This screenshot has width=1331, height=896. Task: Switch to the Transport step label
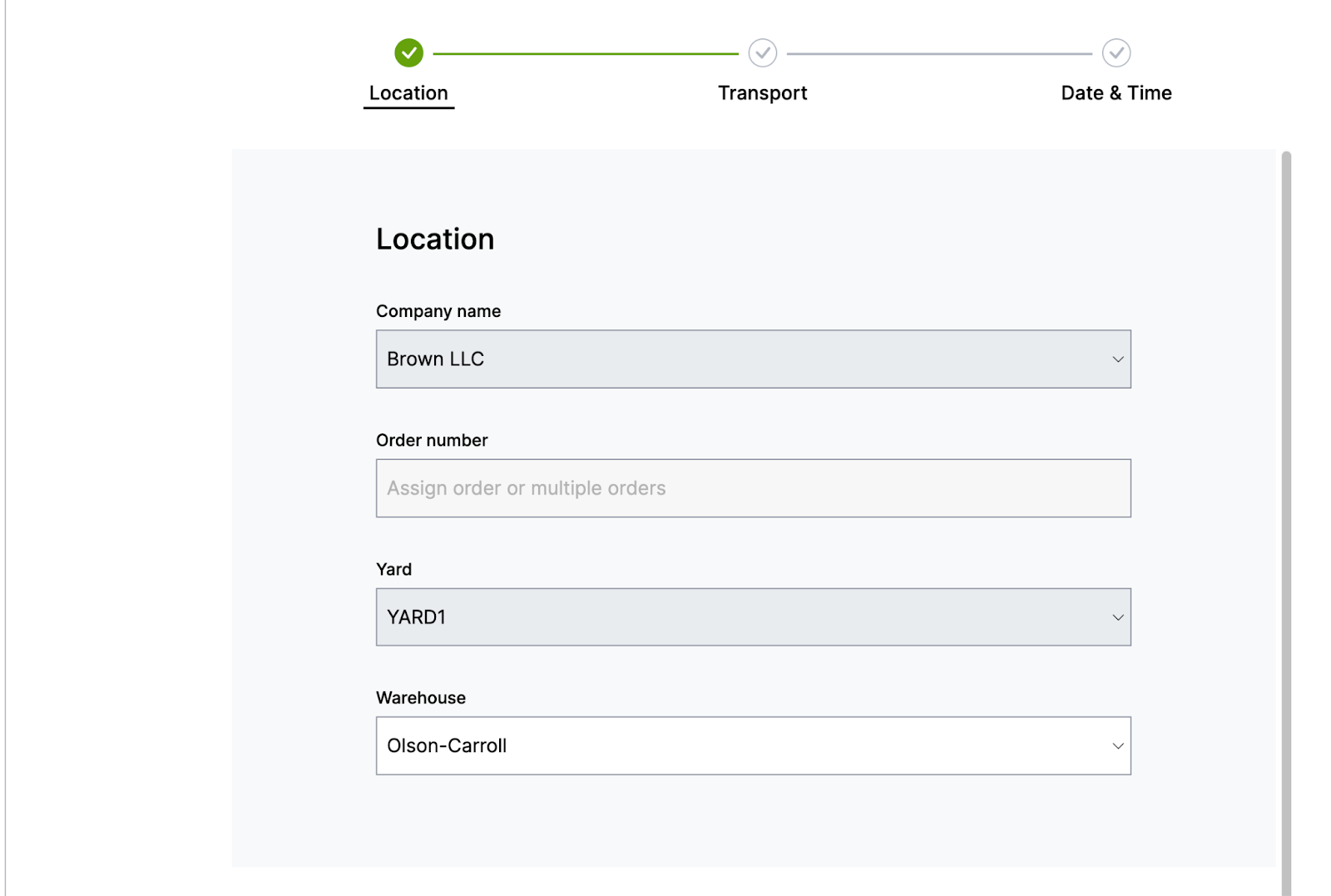click(762, 93)
